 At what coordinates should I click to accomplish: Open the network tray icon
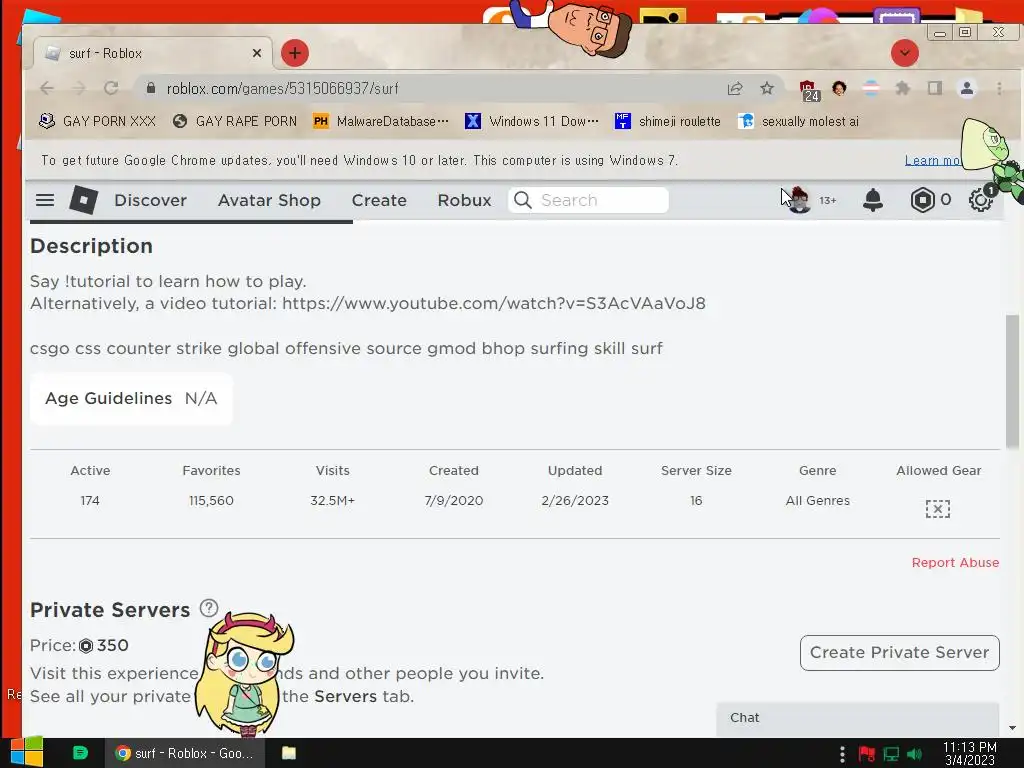tap(891, 754)
